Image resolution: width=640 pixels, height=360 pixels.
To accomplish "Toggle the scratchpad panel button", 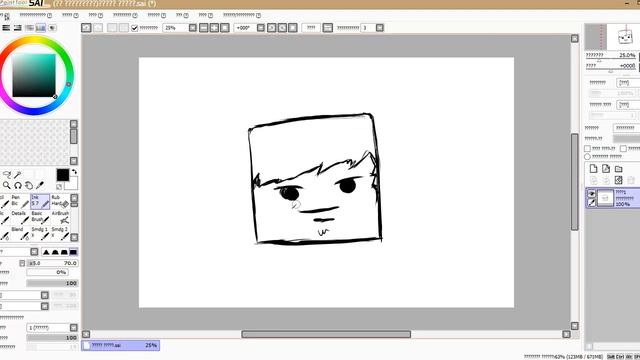I will click(52, 28).
